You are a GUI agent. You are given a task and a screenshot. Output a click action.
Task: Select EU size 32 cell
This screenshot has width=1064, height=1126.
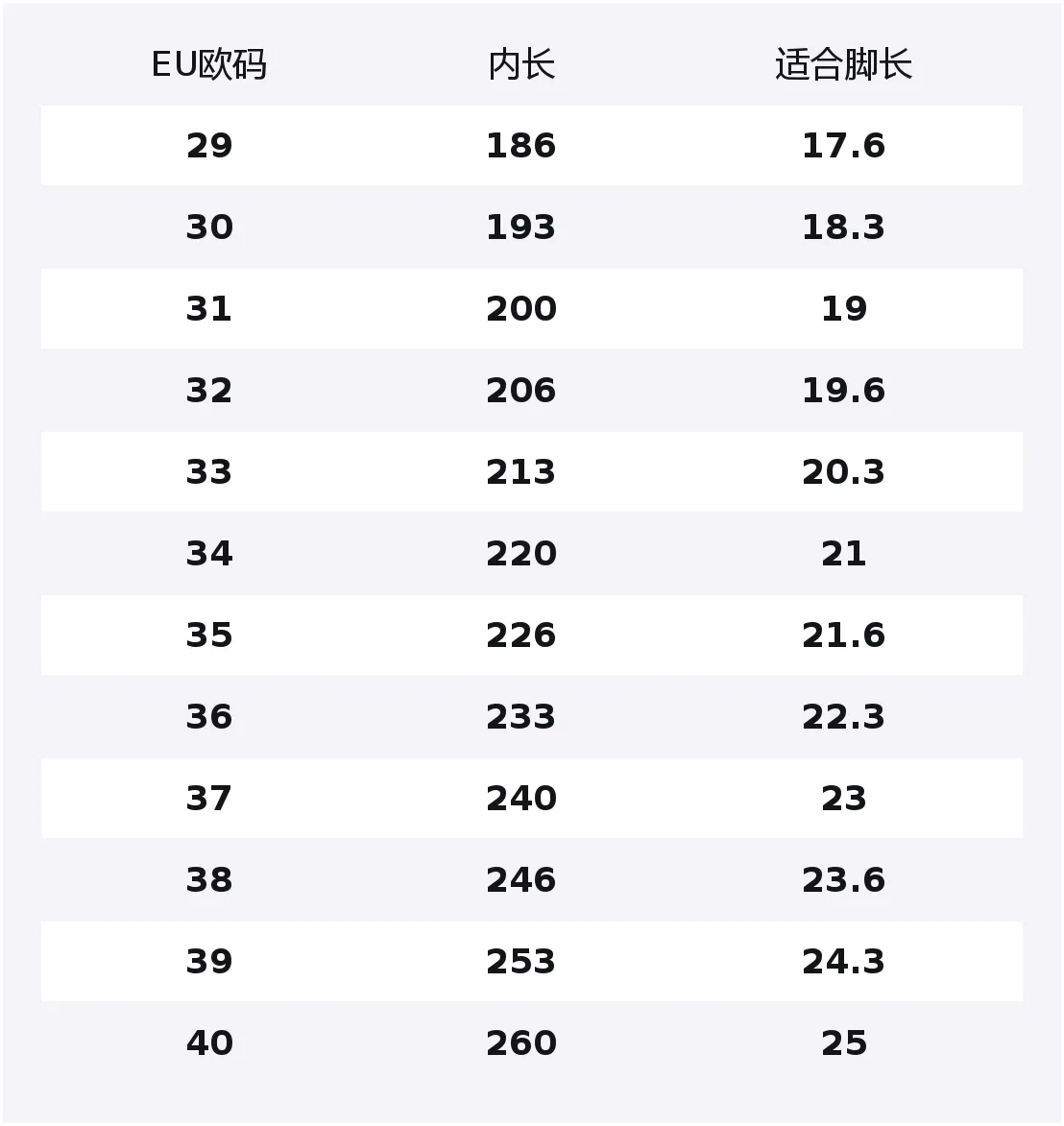(209, 391)
